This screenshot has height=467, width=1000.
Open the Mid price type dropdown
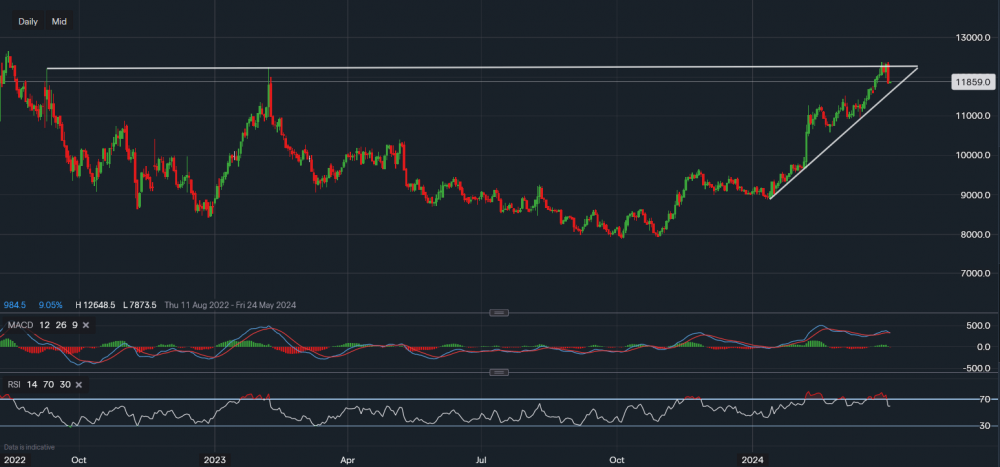(x=59, y=20)
